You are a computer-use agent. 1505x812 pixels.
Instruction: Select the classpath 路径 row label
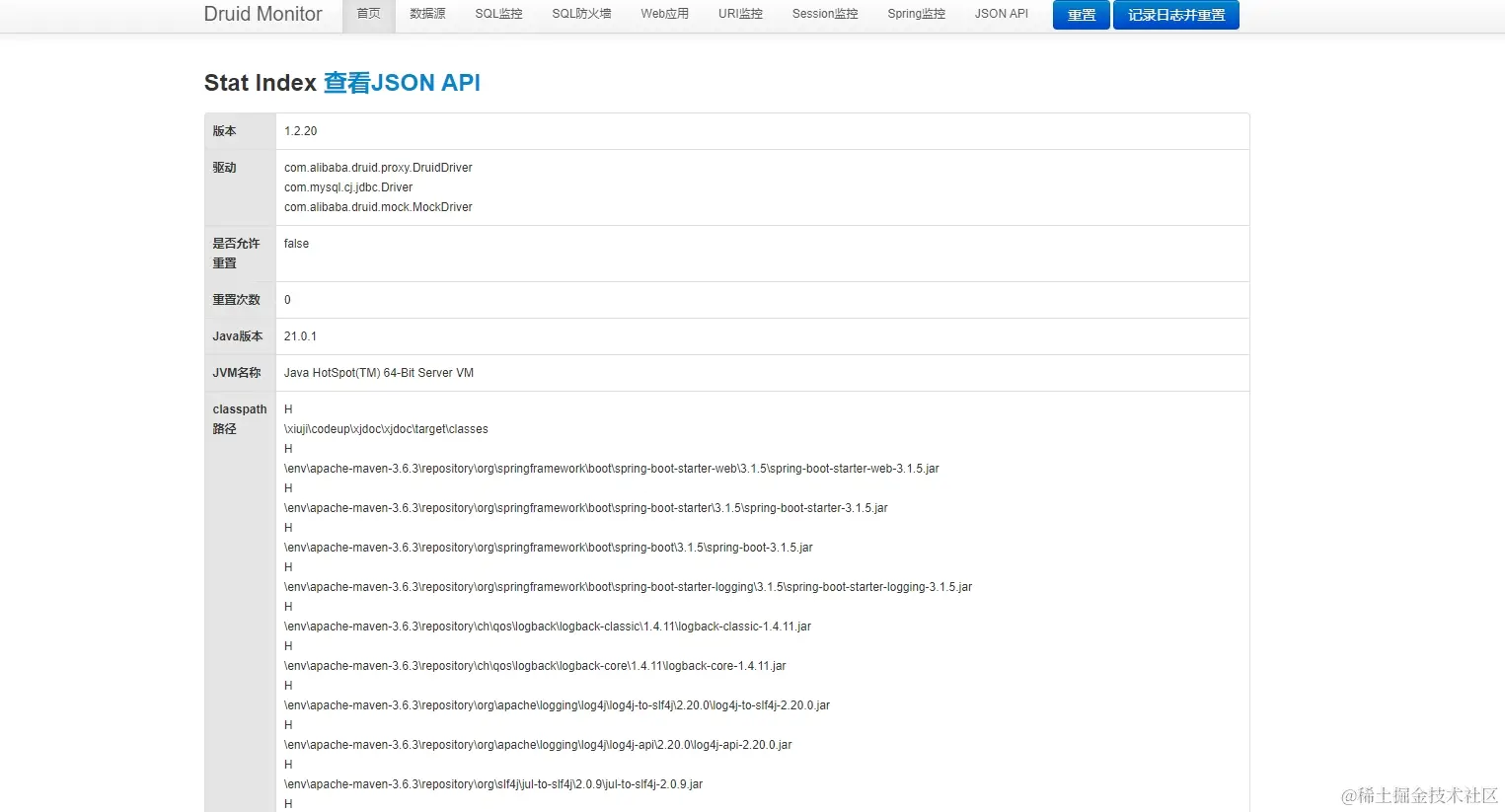(239, 418)
